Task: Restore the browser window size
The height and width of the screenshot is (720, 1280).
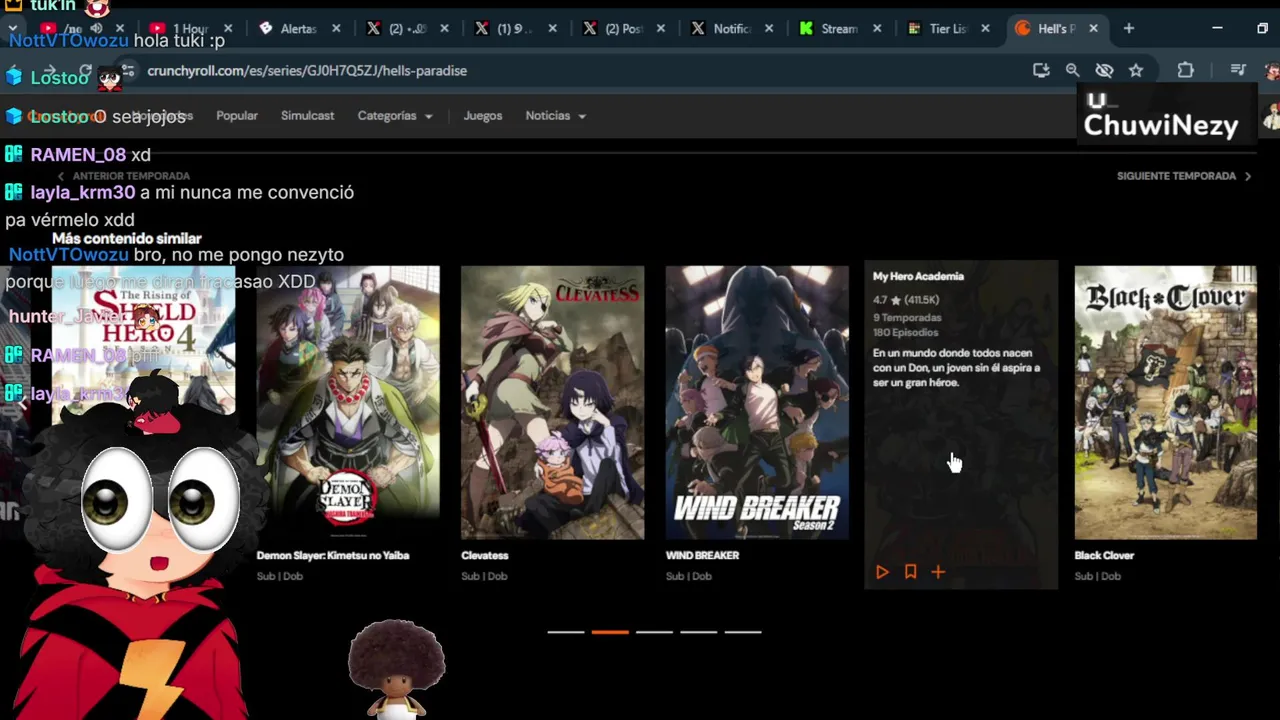Action: [1262, 29]
